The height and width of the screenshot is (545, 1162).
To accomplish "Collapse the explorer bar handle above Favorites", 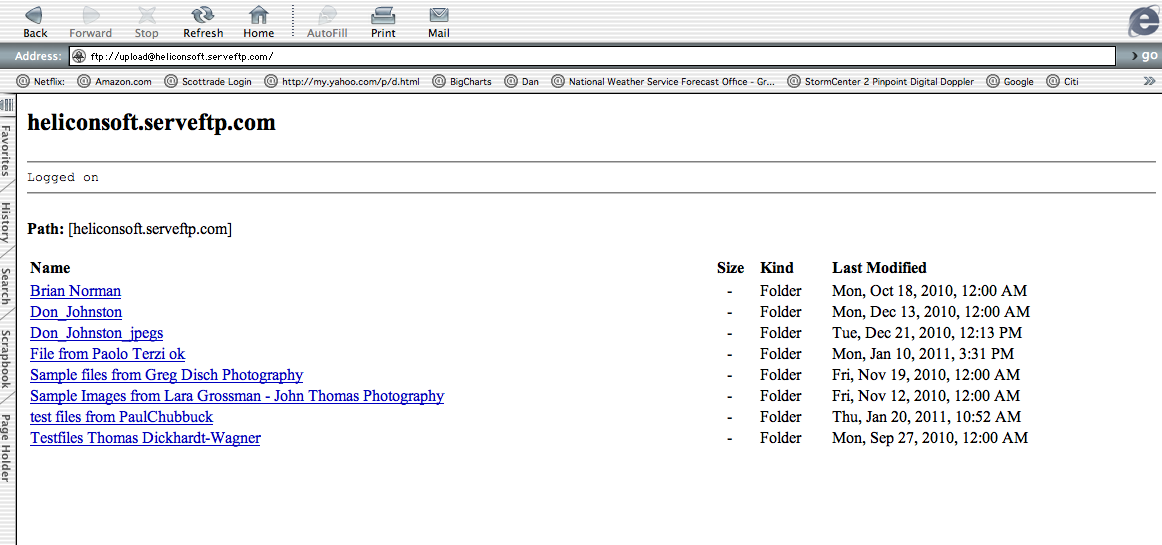I will [x=7, y=105].
